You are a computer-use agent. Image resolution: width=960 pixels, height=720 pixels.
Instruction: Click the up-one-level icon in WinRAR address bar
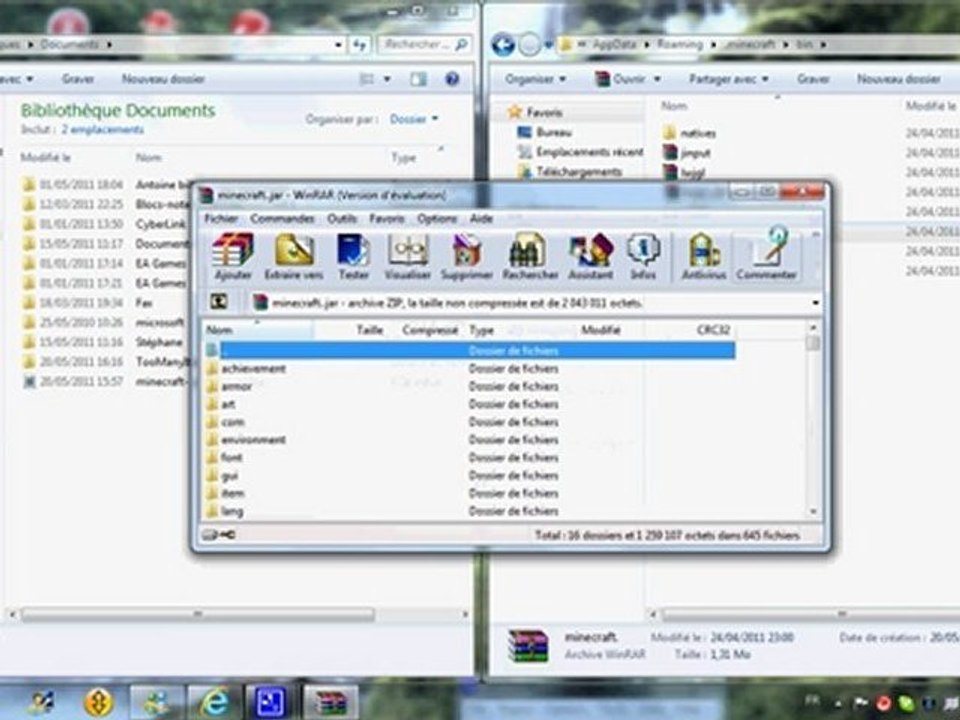pos(219,301)
